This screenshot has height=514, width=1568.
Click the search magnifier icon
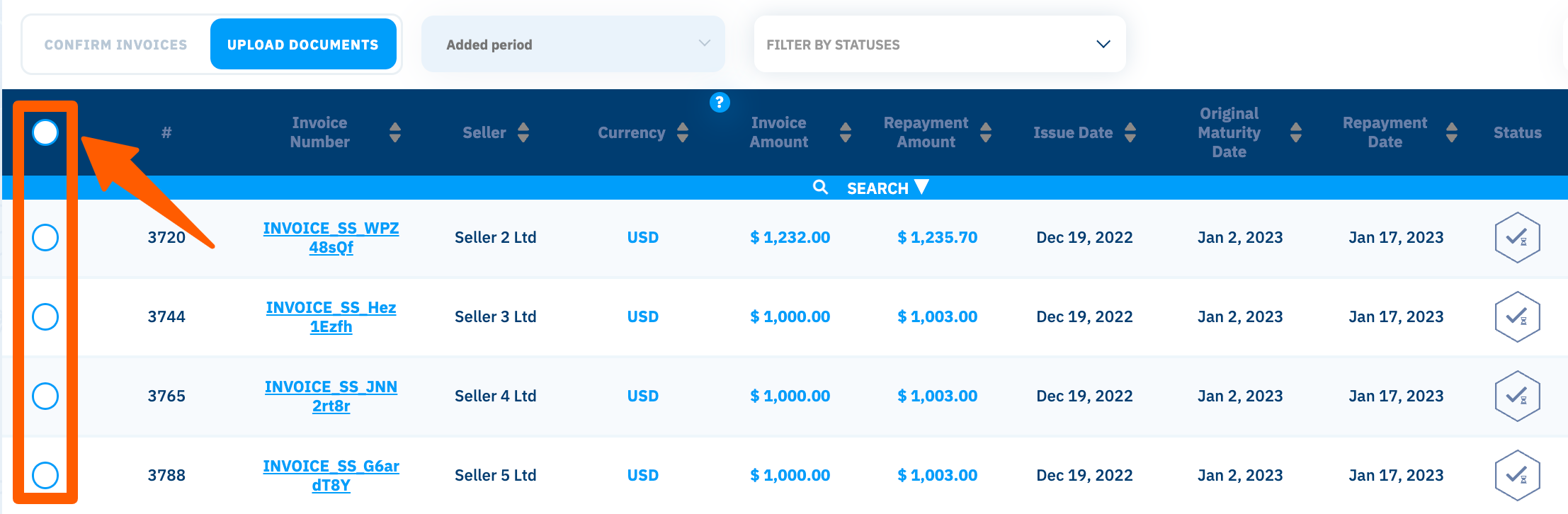(820, 187)
